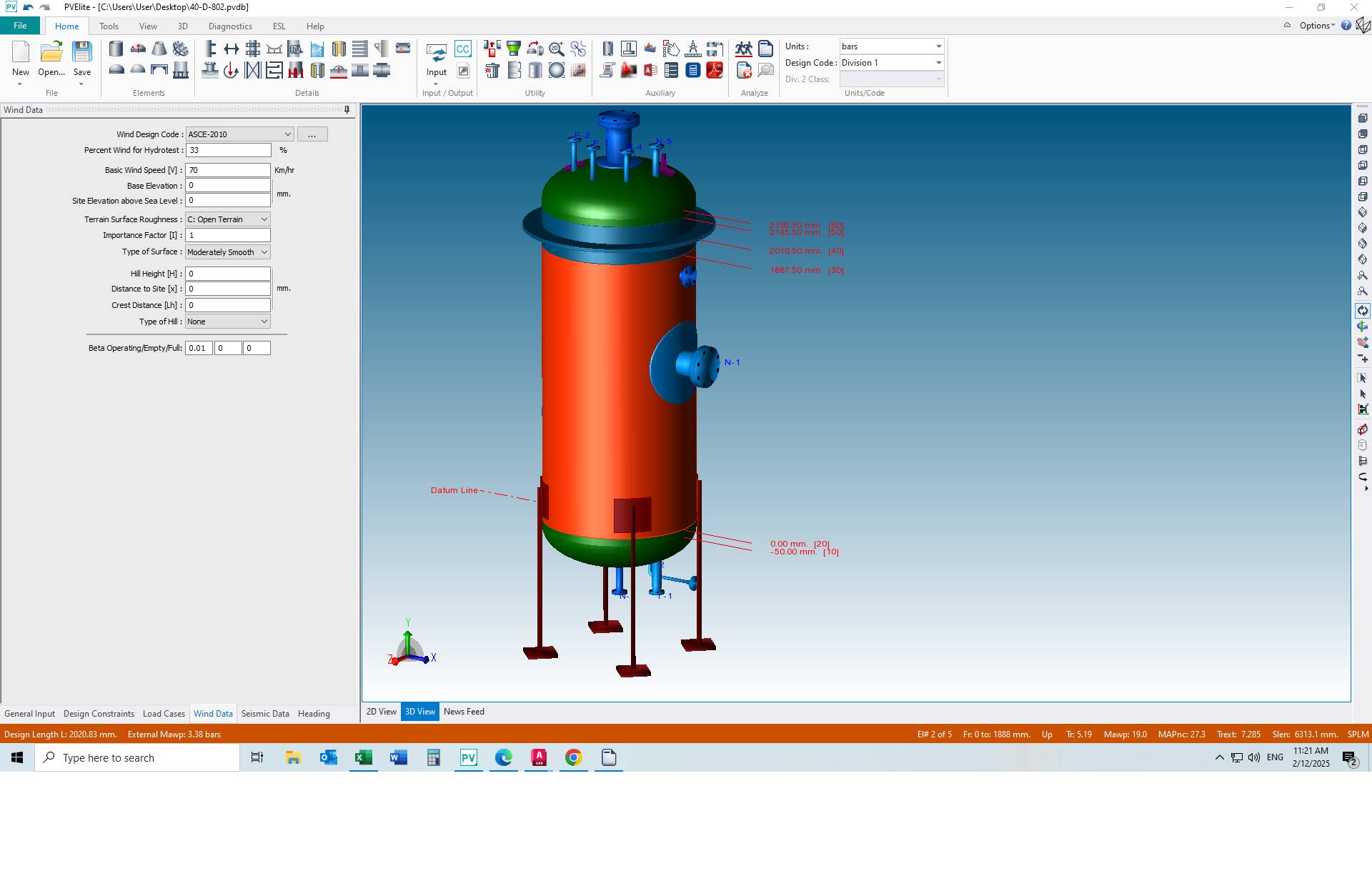Click the scroll report auxiliary icon

tap(607, 69)
